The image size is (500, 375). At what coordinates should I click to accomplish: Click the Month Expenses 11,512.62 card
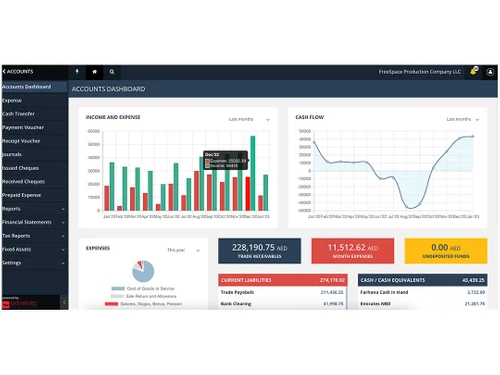pyautogui.click(x=353, y=251)
